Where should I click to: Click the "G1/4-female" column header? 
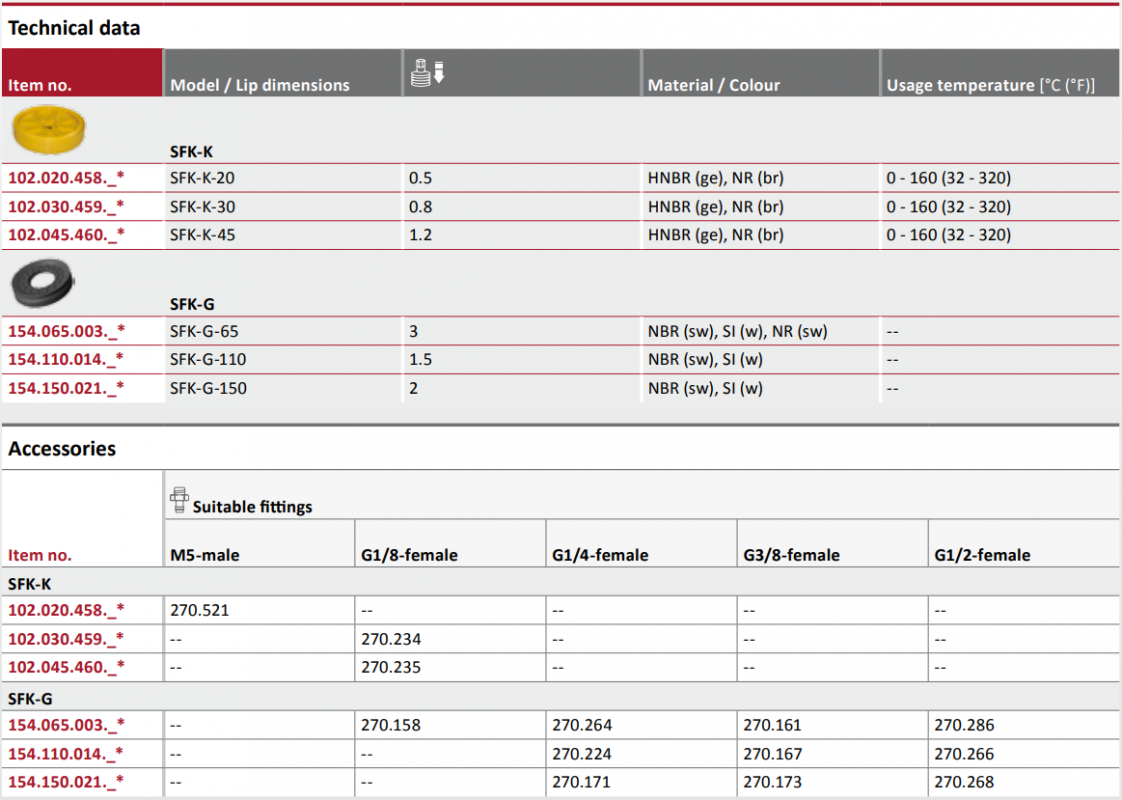point(600,555)
